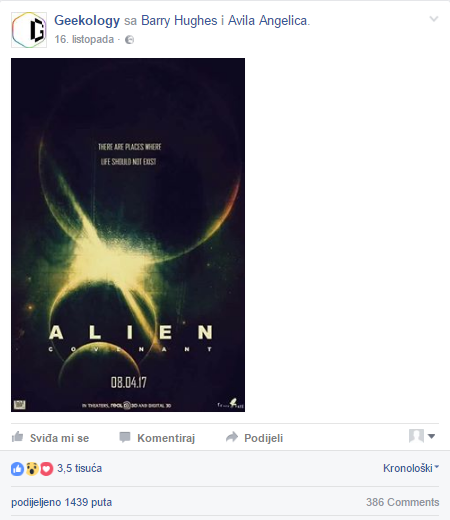
Task: Click the public globe privacy icon
Action: pyautogui.click(x=129, y=40)
